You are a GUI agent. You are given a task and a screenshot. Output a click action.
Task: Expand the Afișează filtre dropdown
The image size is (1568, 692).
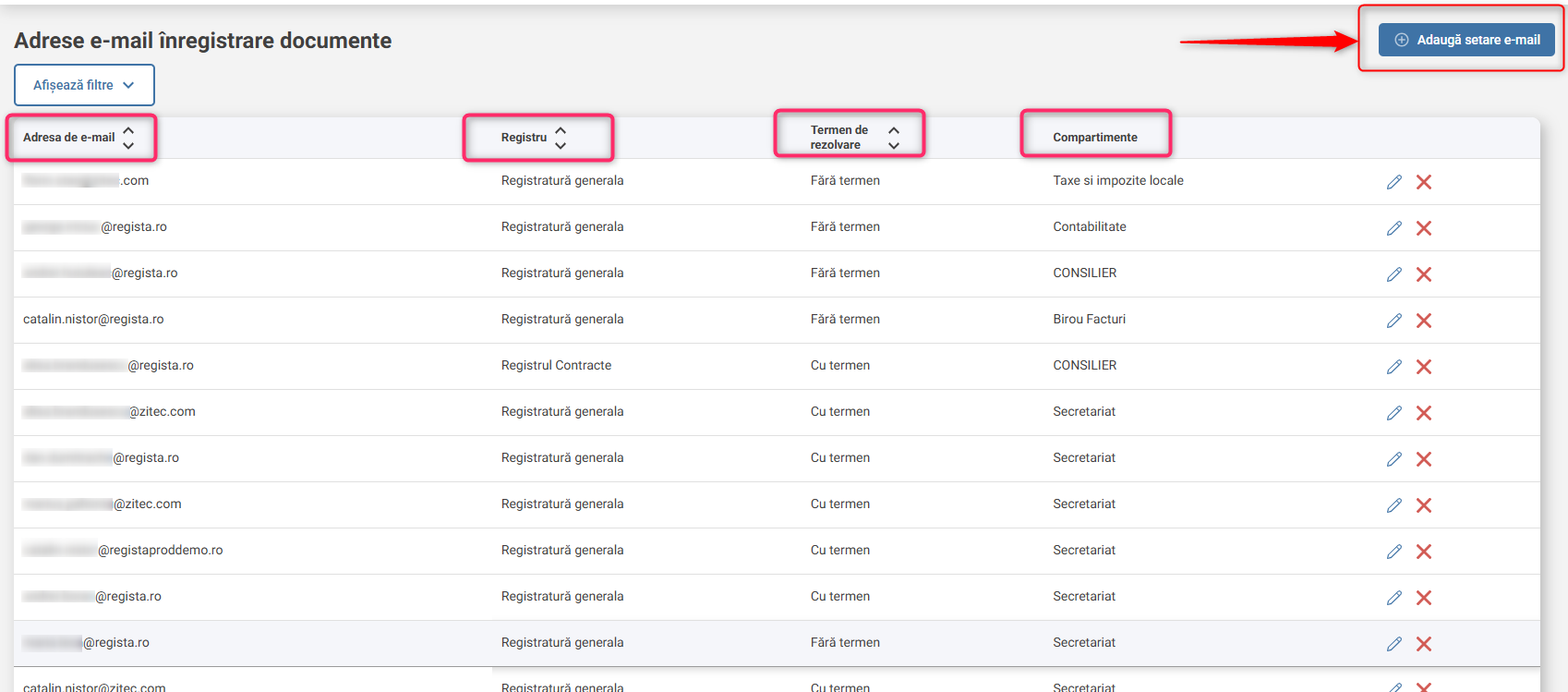tap(84, 85)
